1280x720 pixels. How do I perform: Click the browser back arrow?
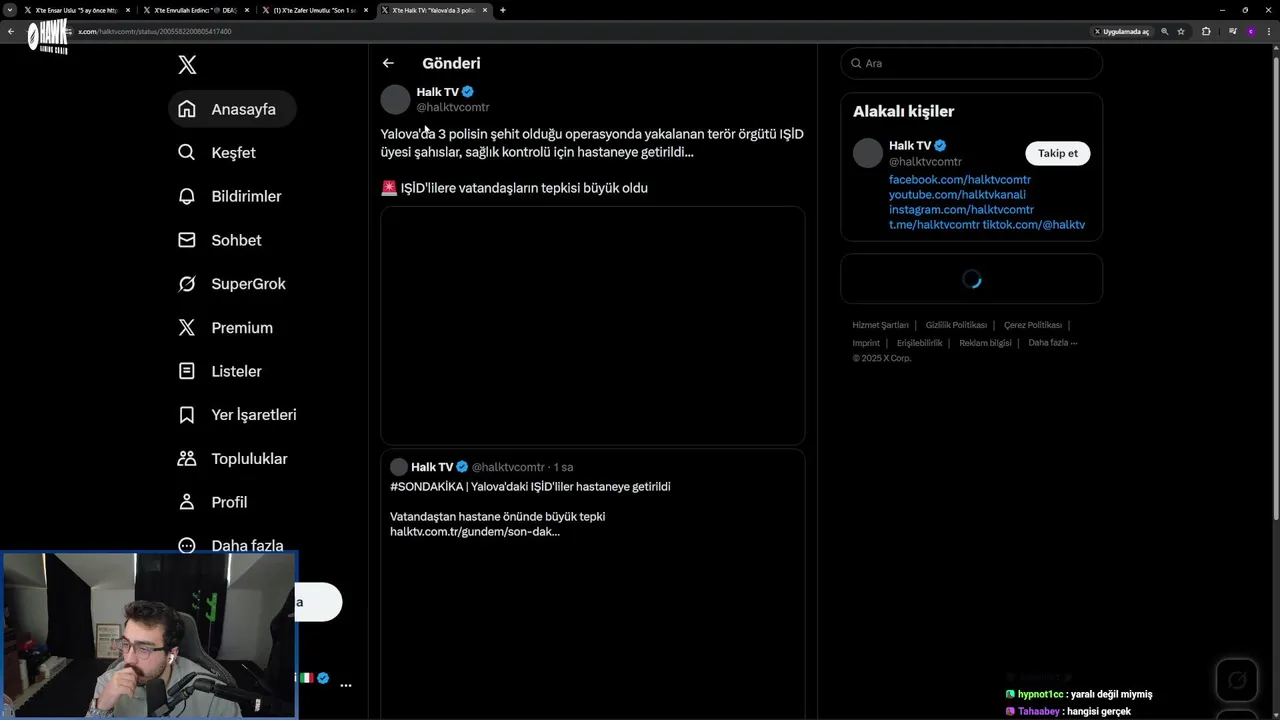(11, 31)
